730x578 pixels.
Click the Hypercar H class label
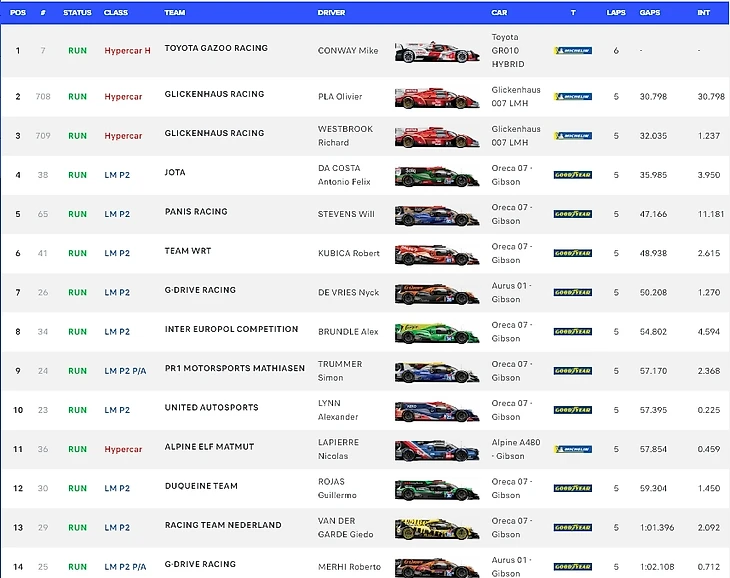pos(127,51)
